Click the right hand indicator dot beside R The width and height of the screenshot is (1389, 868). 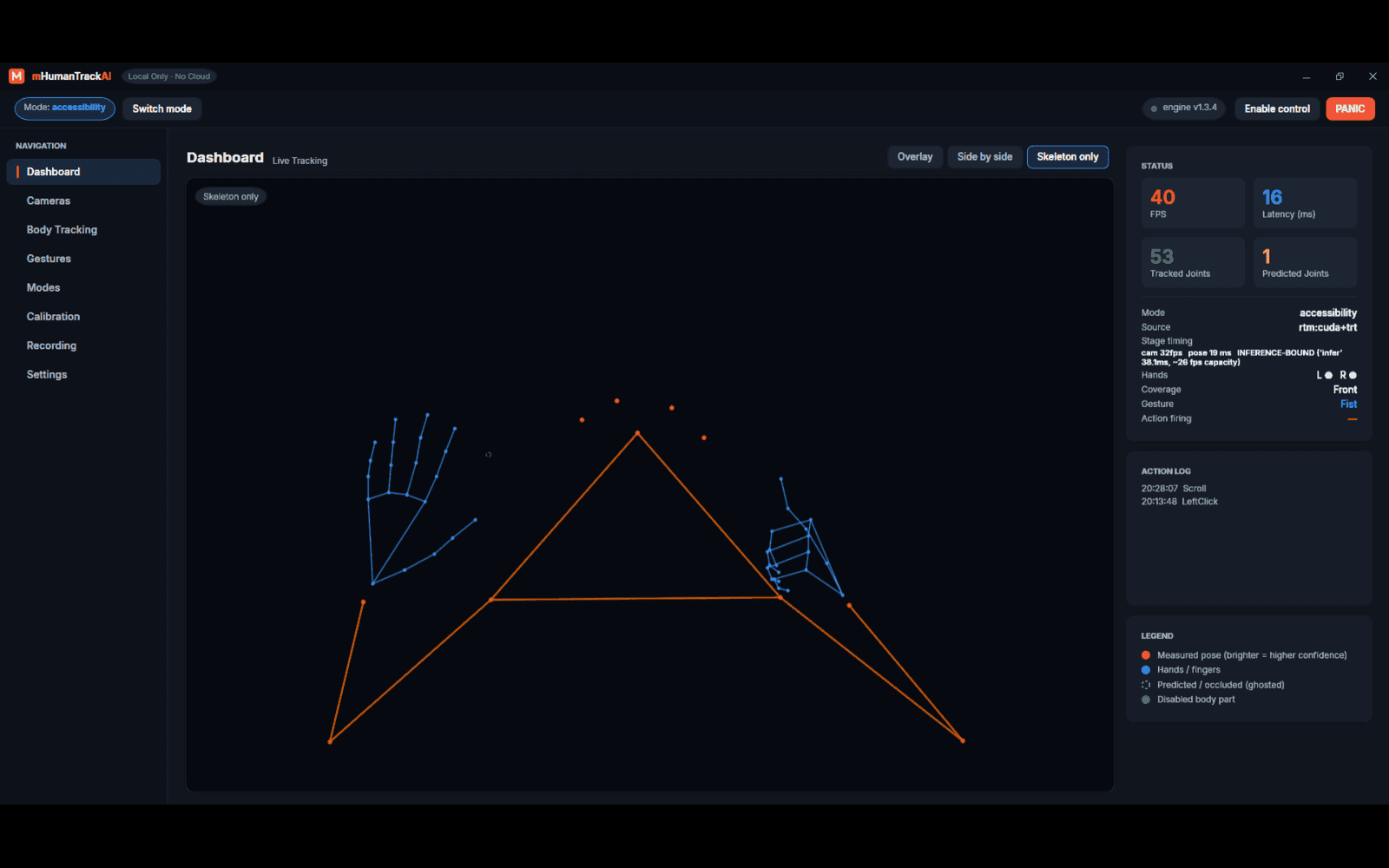pos(1353,375)
